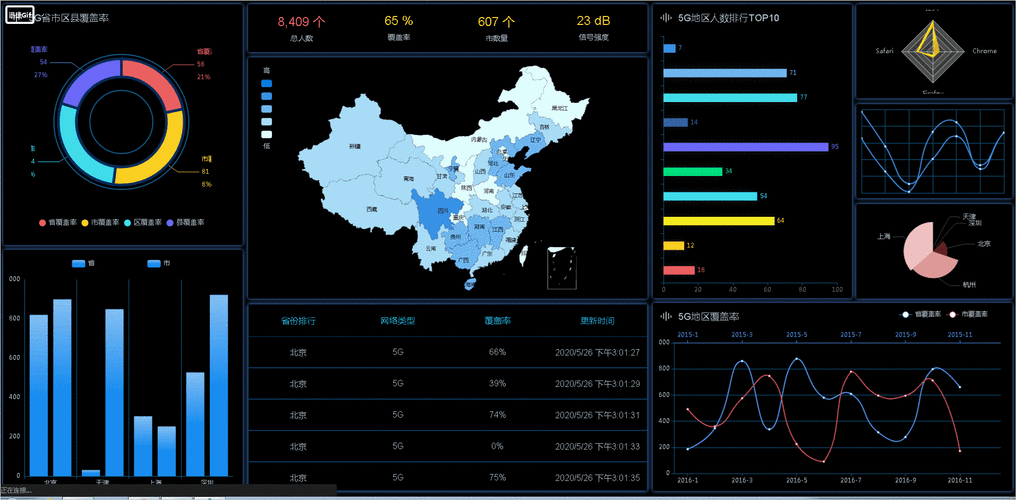Click the 更新时间 table column header
The width and height of the screenshot is (1016, 500).
pyautogui.click(x=597, y=321)
